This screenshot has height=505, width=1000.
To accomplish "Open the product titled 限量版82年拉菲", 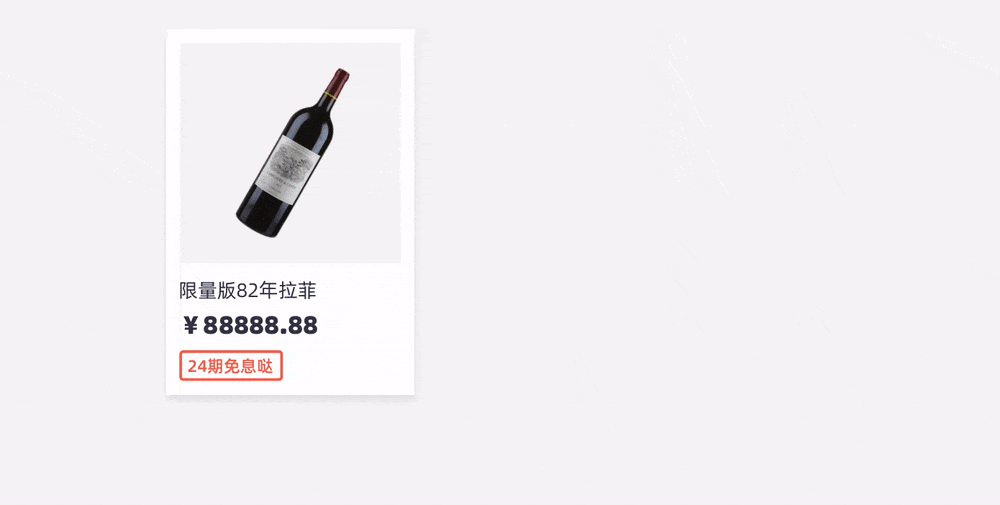I will point(248,291).
